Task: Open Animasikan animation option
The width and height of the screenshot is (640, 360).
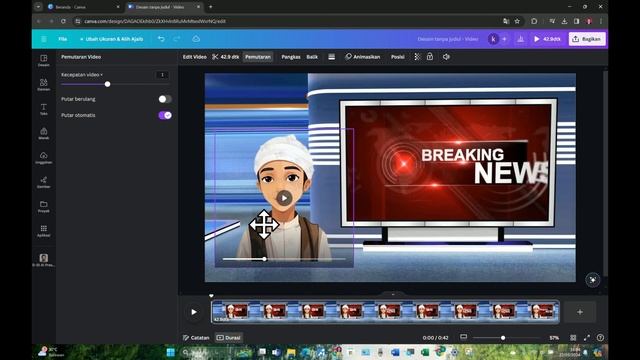Action: (362, 57)
